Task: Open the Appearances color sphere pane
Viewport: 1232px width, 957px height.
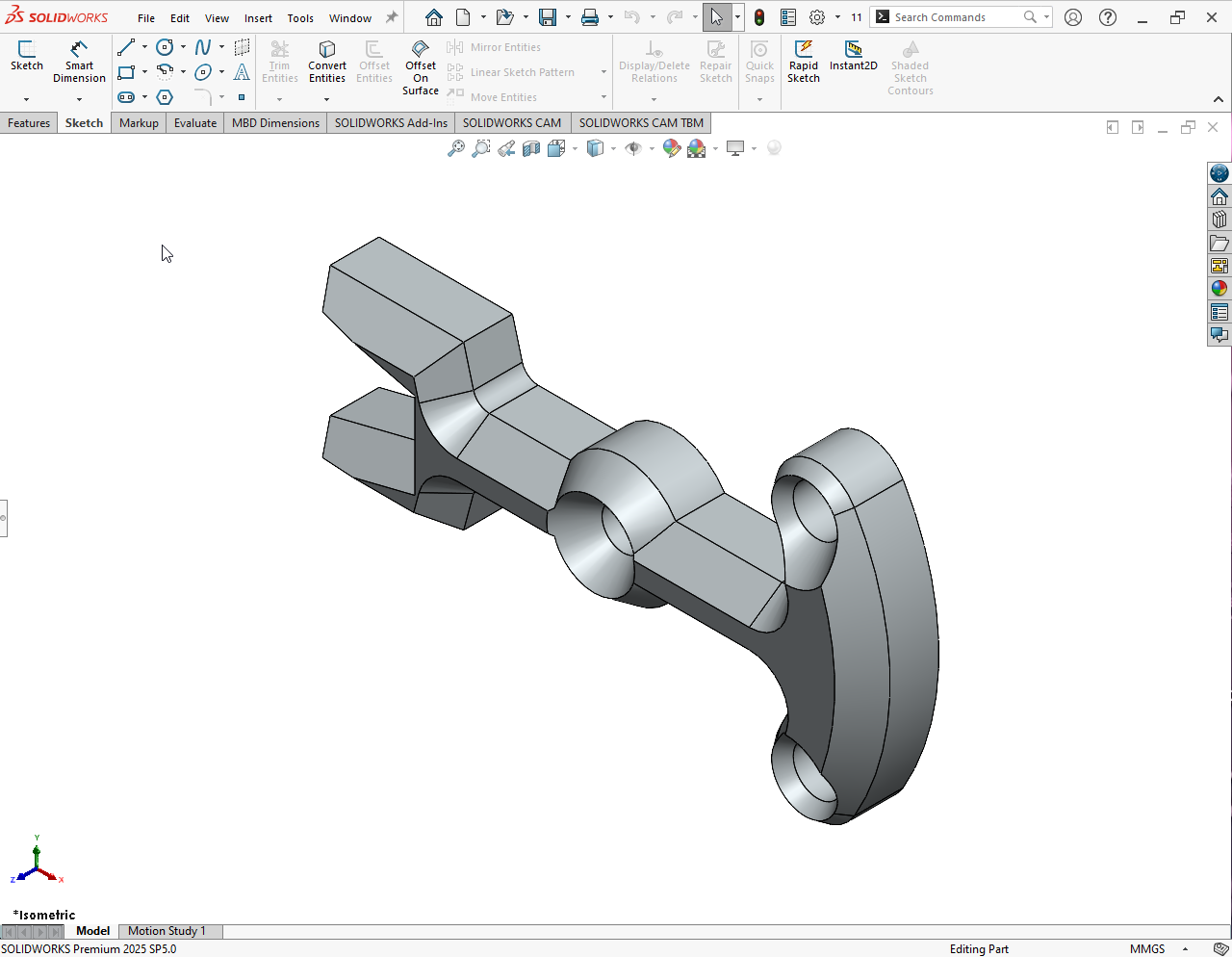Action: tap(1219, 289)
